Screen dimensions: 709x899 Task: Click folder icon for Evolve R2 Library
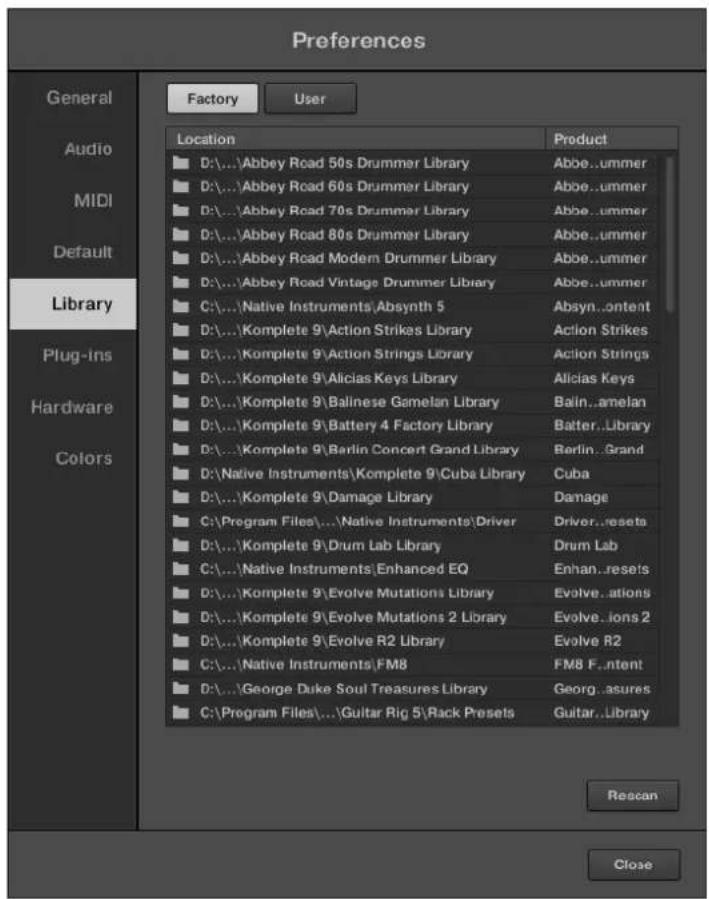[181, 640]
